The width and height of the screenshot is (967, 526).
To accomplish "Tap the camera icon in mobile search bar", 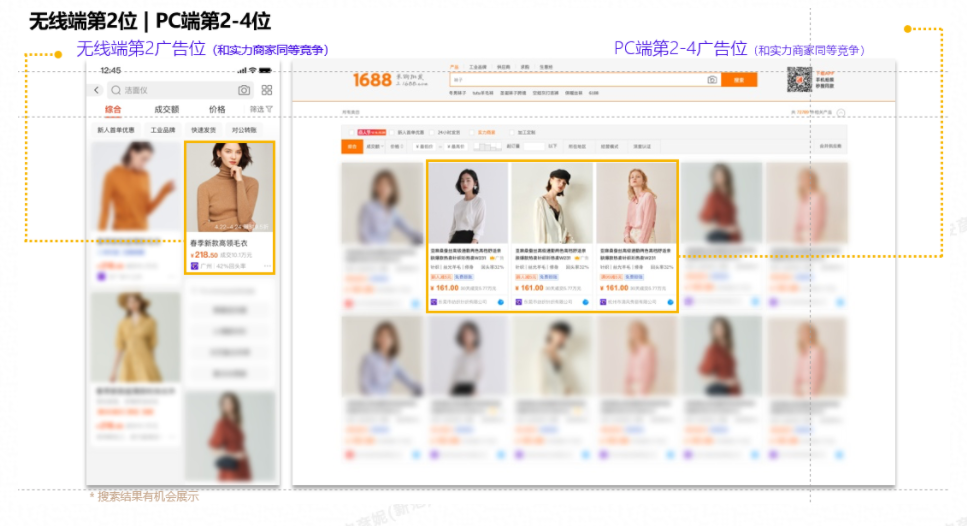I will (244, 90).
